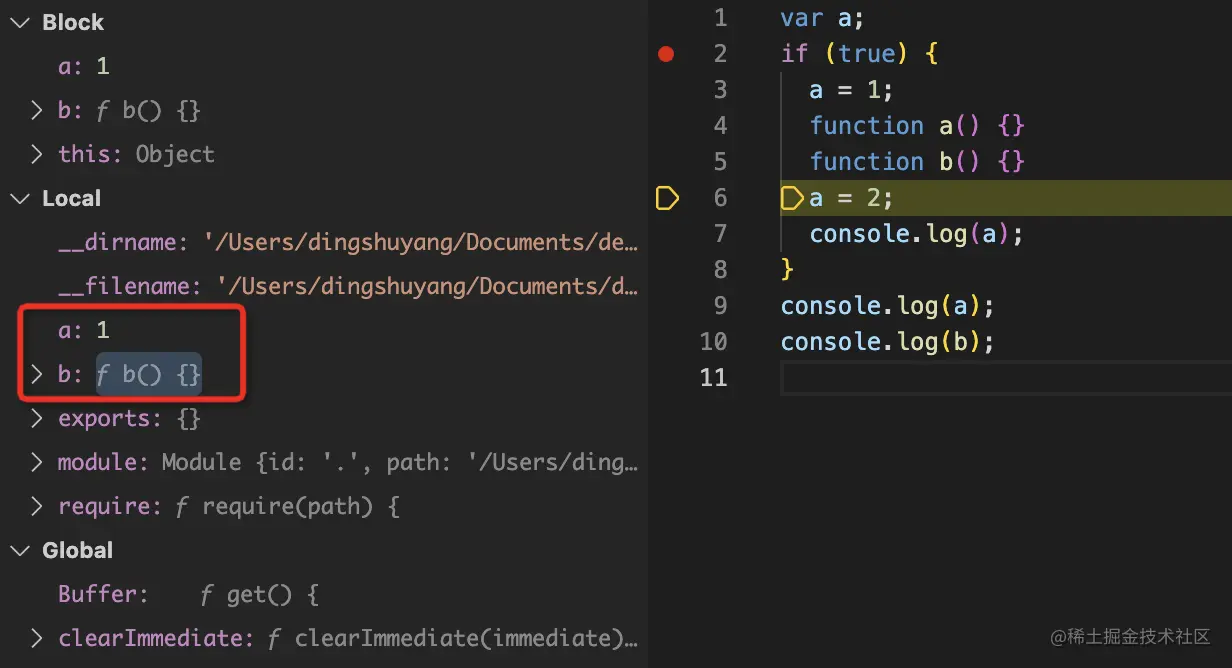This screenshot has height=668, width=1232.
Task: Click line number 11 in gutter
Action: pyautogui.click(x=713, y=378)
